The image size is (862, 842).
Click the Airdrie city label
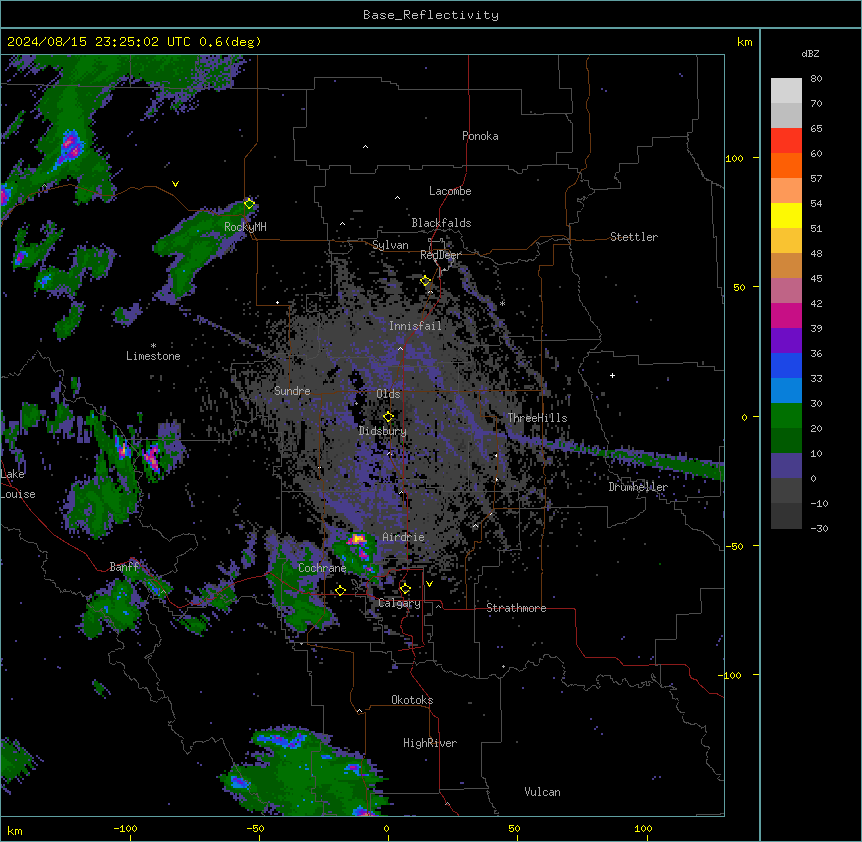403,537
